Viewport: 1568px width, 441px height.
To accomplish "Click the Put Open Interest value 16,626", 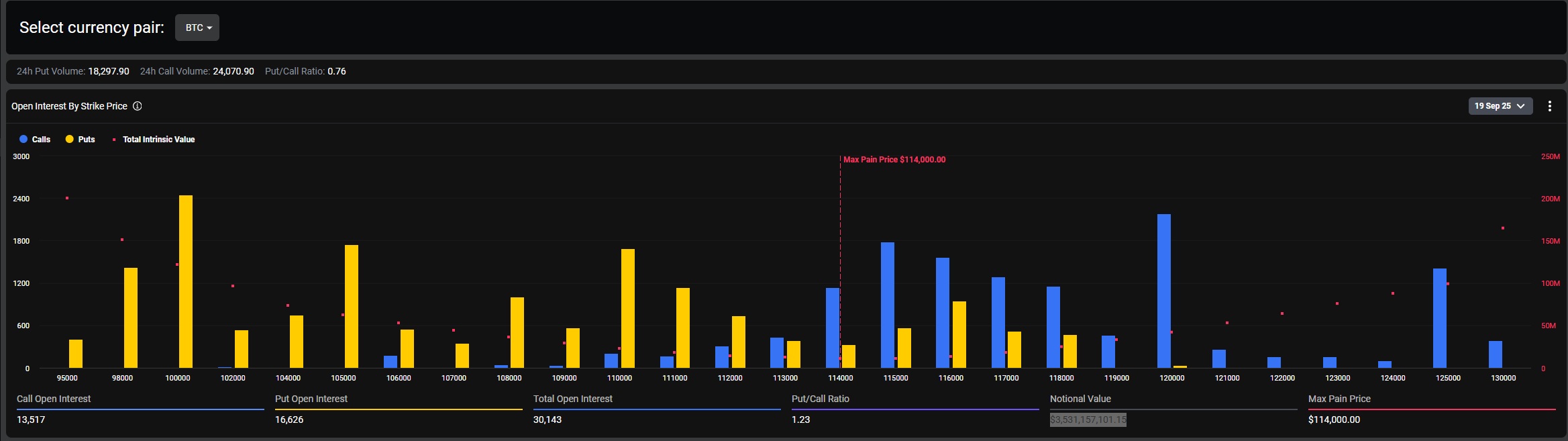I will point(289,420).
